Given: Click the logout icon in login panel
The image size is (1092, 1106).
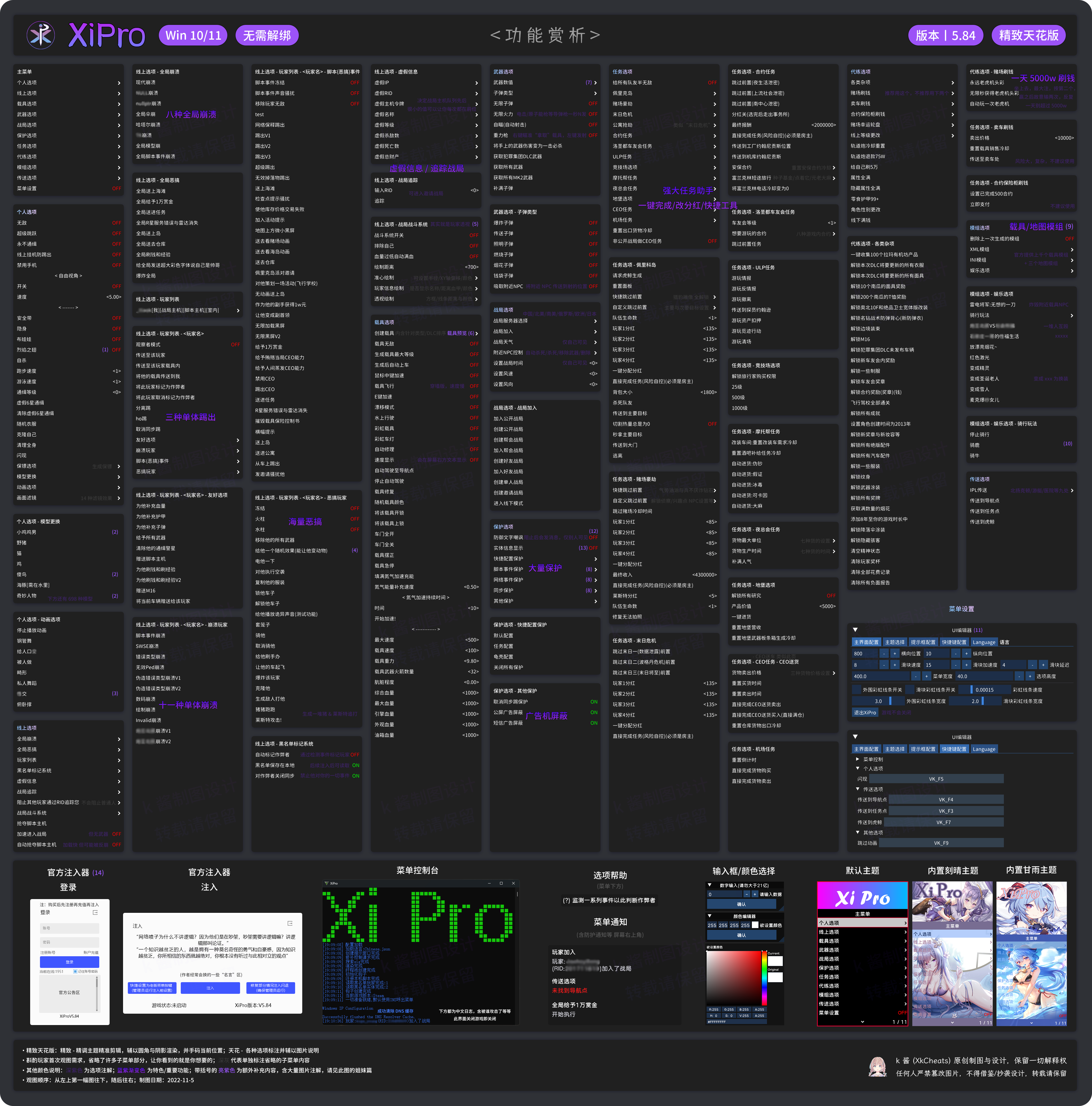Looking at the screenshot, I should pos(95,913).
